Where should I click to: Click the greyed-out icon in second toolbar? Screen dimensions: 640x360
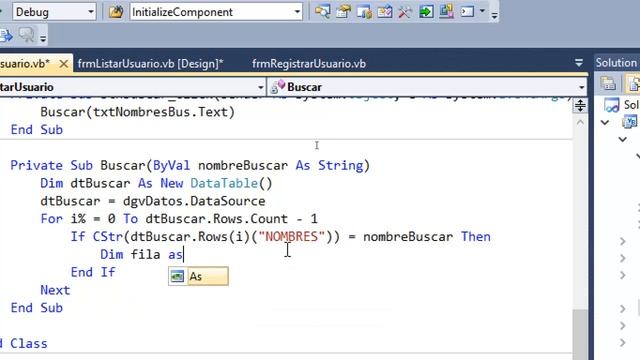(27, 36)
